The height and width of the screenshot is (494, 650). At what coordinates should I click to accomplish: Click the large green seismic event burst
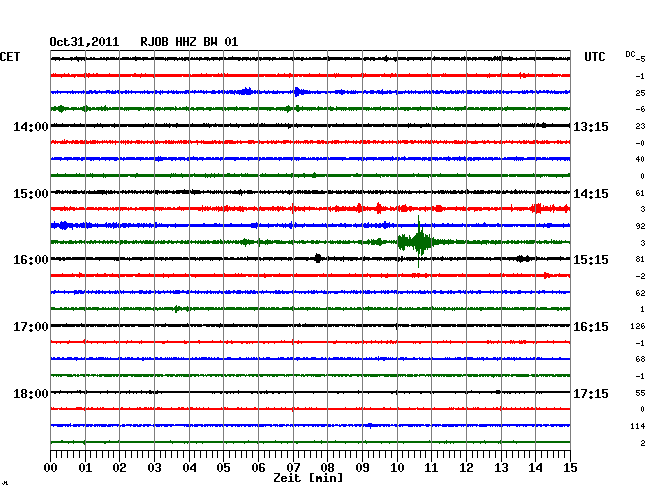coord(417,242)
